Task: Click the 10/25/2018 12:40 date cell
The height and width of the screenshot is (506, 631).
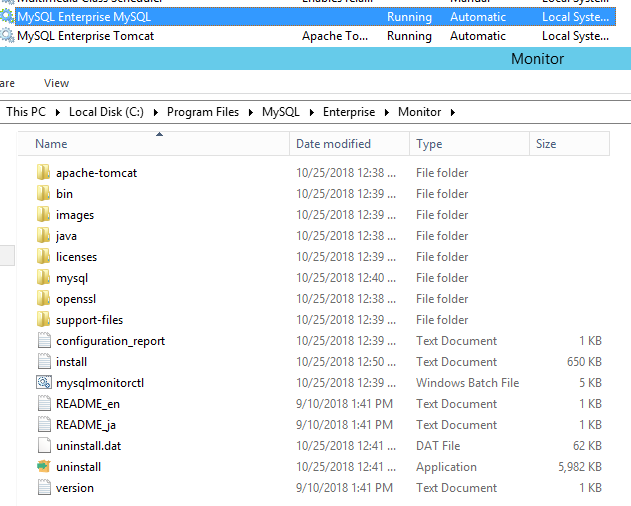Action: coord(346,277)
